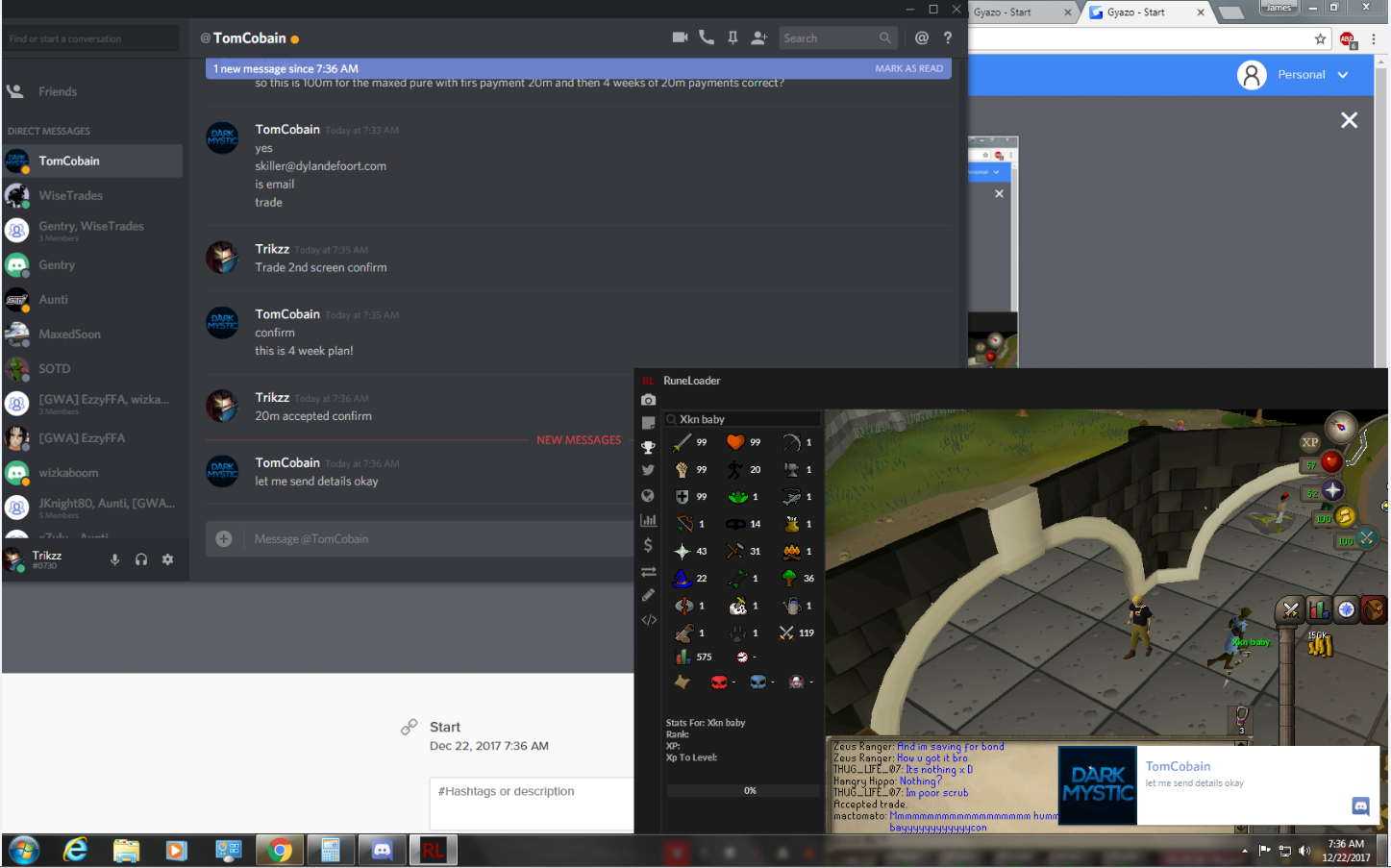1391x868 pixels.
Task: Click the Woodcutting tree skill icon
Action: click(x=789, y=578)
